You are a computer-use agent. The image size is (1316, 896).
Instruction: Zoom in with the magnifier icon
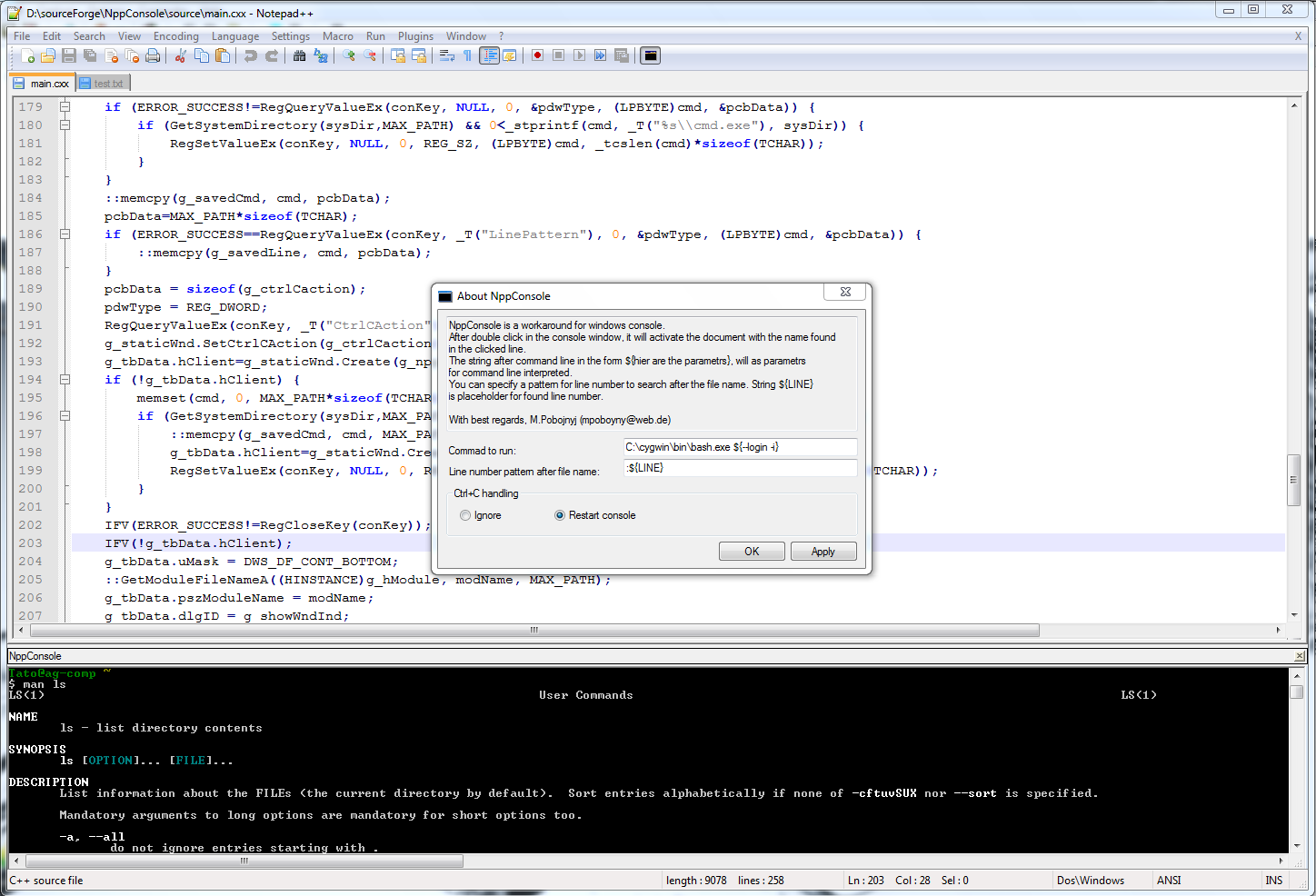[349, 55]
